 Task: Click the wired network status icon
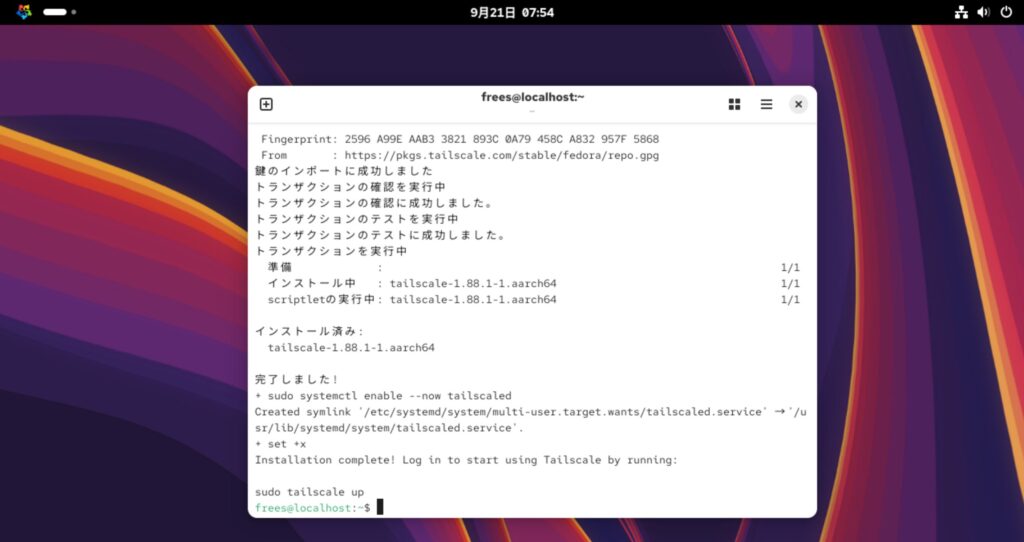click(x=961, y=12)
